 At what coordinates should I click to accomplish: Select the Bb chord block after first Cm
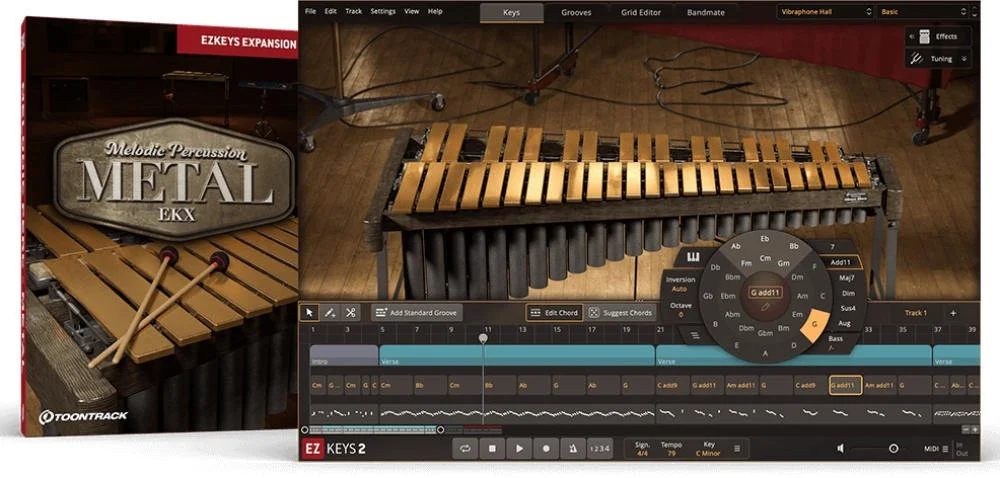click(x=429, y=386)
